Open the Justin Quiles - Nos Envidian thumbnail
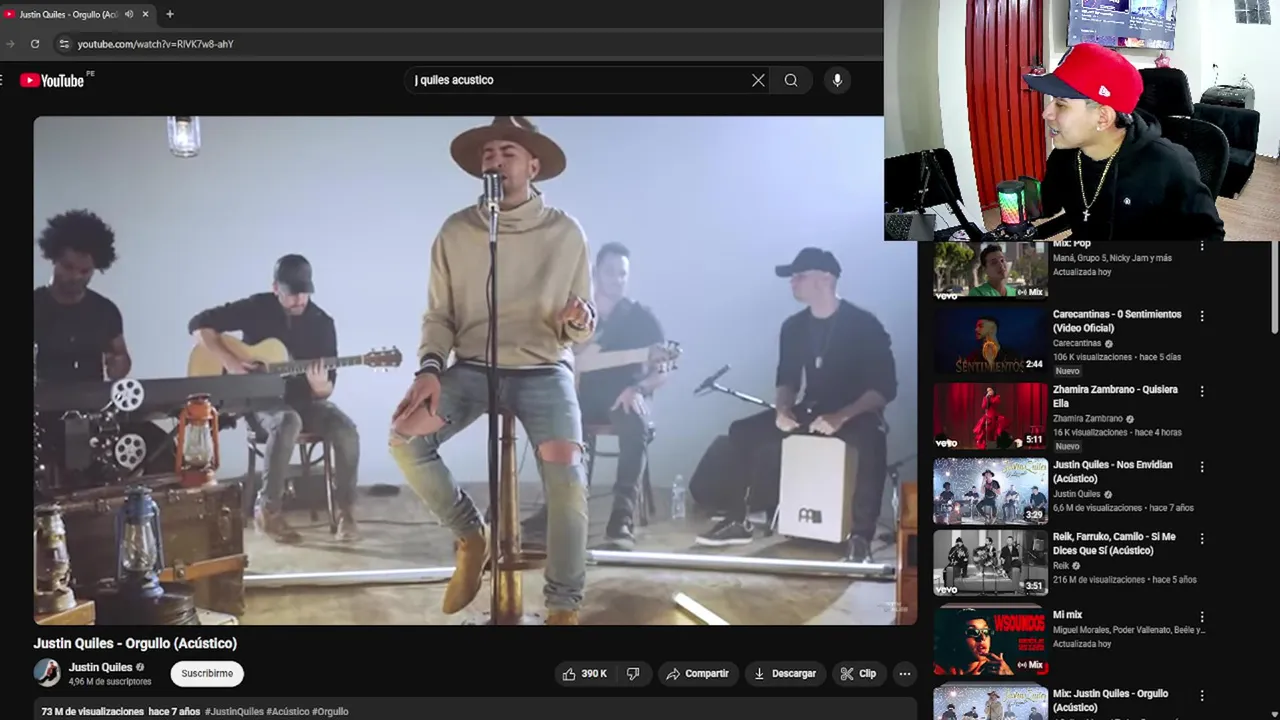Image resolution: width=1280 pixels, height=720 pixels. click(x=990, y=491)
